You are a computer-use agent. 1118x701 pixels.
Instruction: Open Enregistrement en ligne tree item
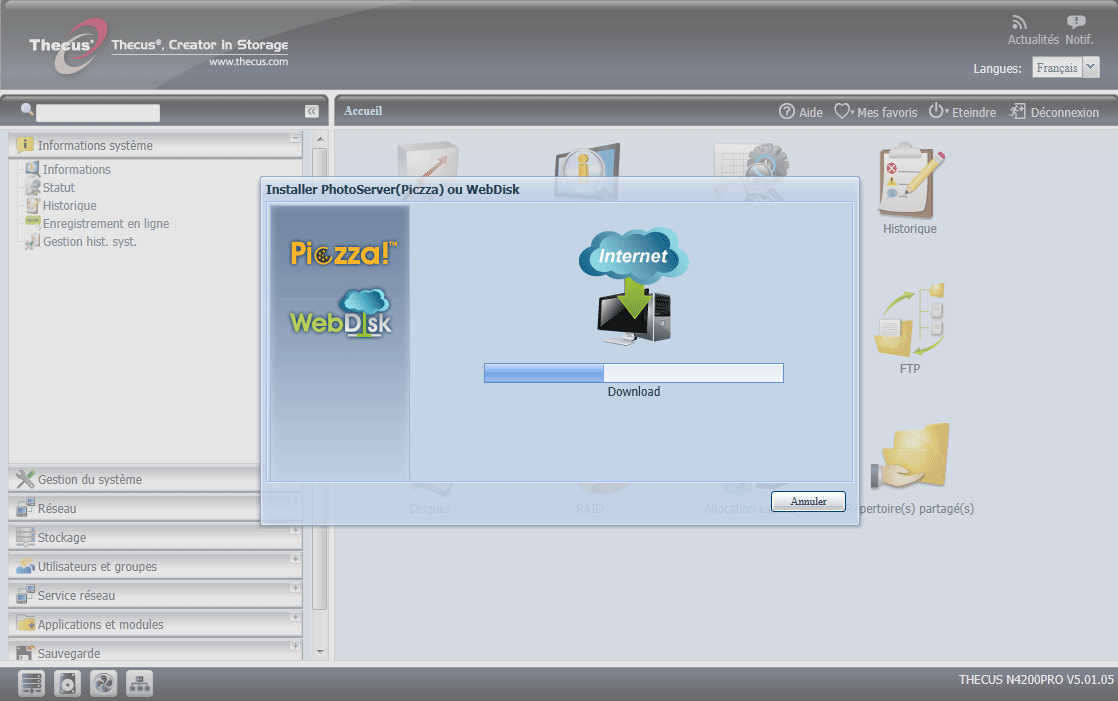pos(106,224)
